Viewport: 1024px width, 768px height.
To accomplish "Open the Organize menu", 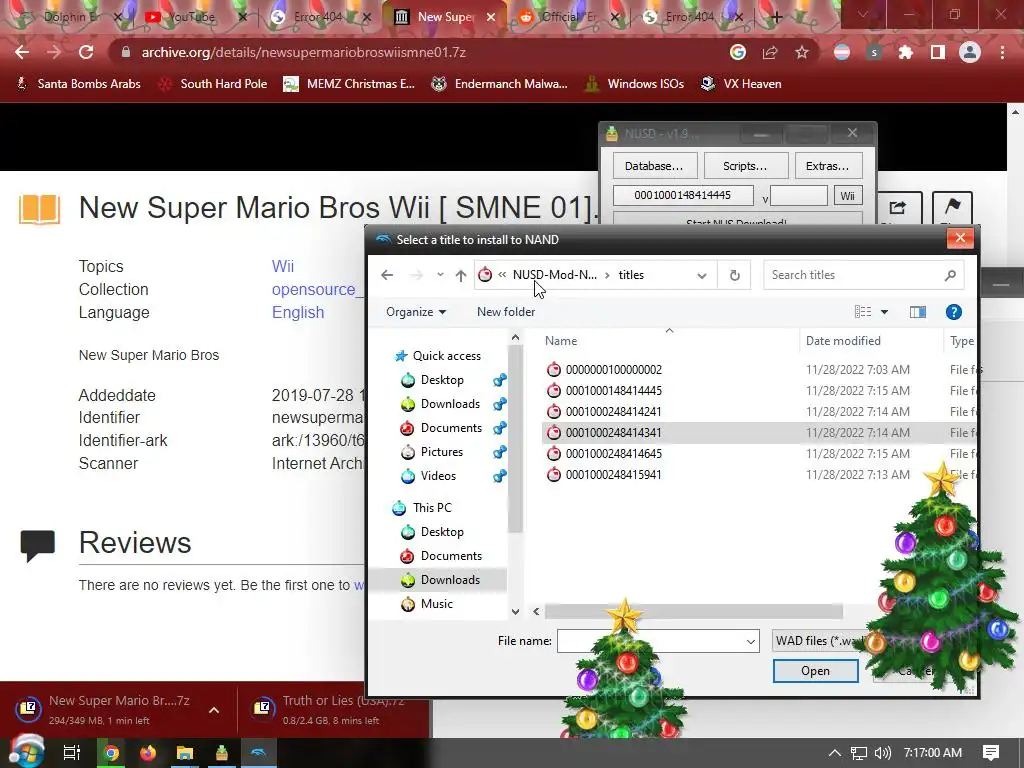I will (416, 312).
